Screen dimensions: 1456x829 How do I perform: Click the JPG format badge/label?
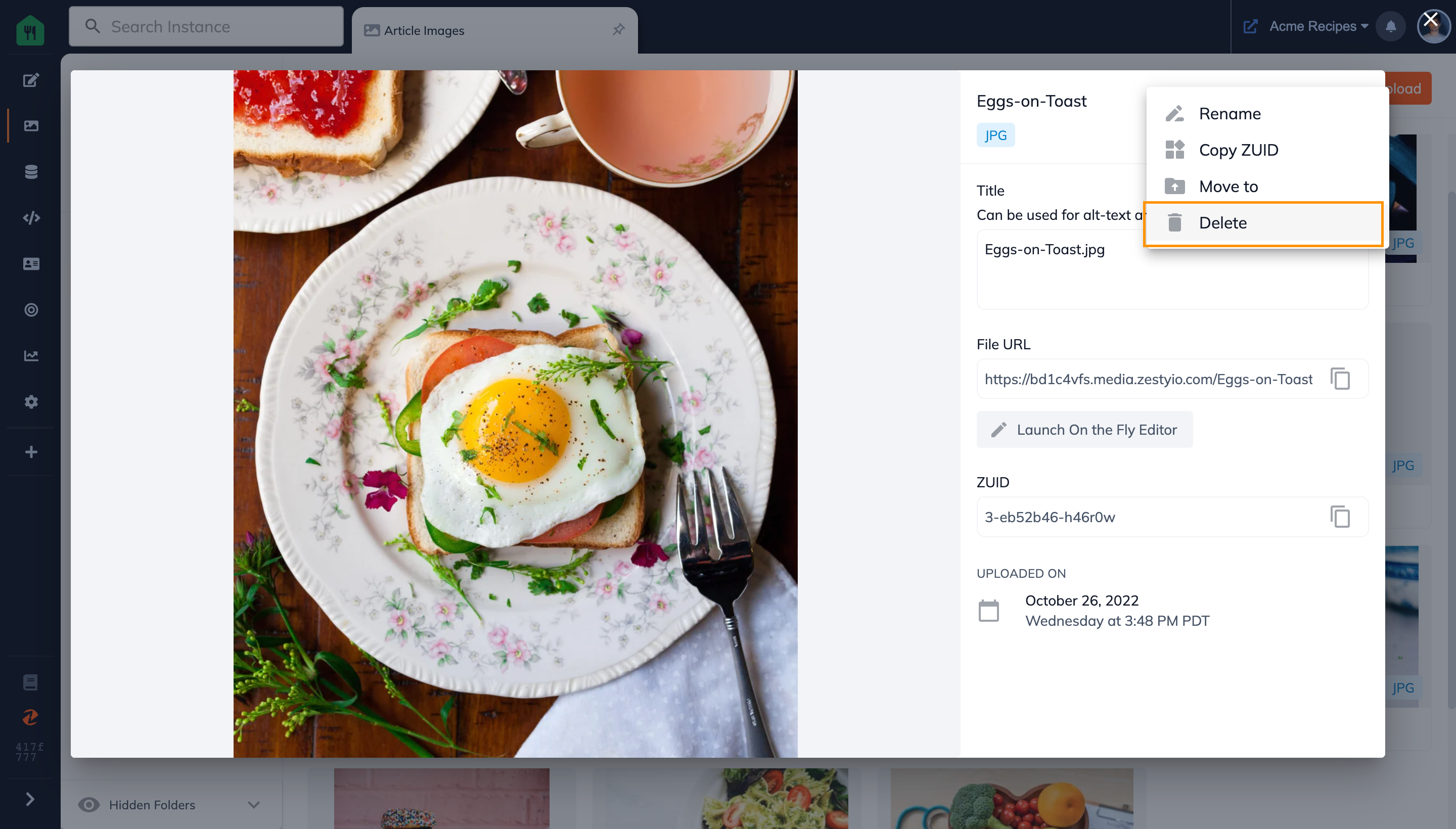tap(994, 135)
